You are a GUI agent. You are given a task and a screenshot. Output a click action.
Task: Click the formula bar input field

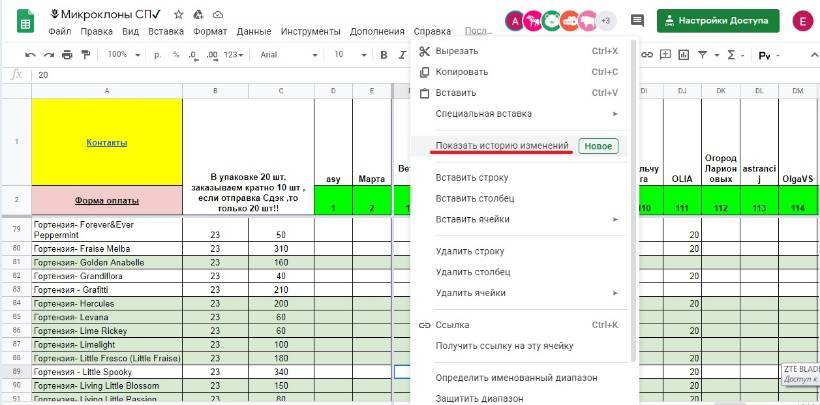coord(200,75)
